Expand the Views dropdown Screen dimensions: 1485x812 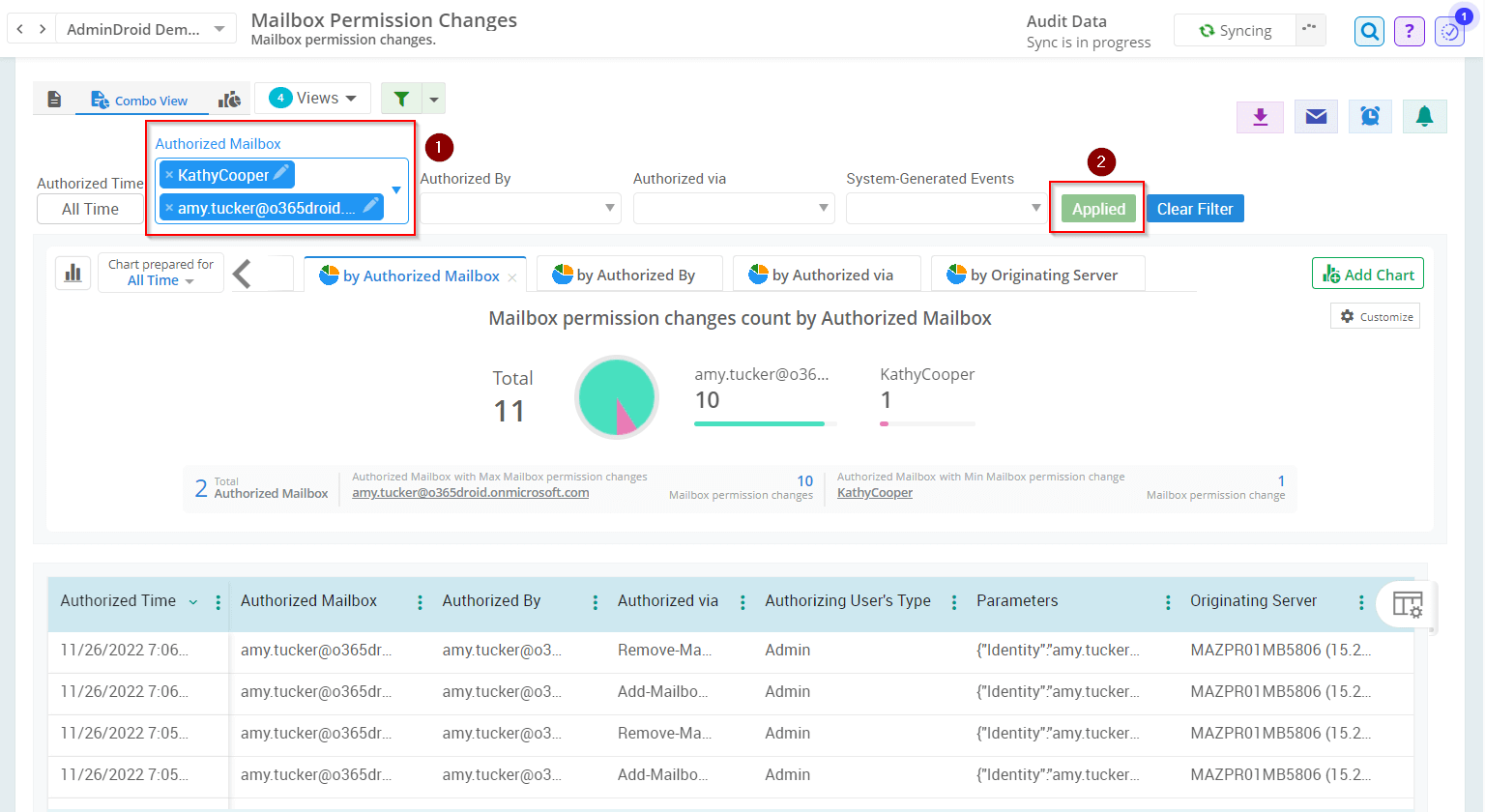click(x=311, y=97)
